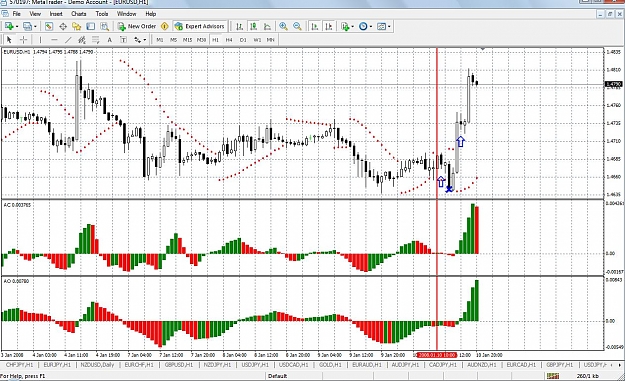This screenshot has height=381, width=625.
Task: Click the Periodicity clock icon
Action: [x=363, y=26]
